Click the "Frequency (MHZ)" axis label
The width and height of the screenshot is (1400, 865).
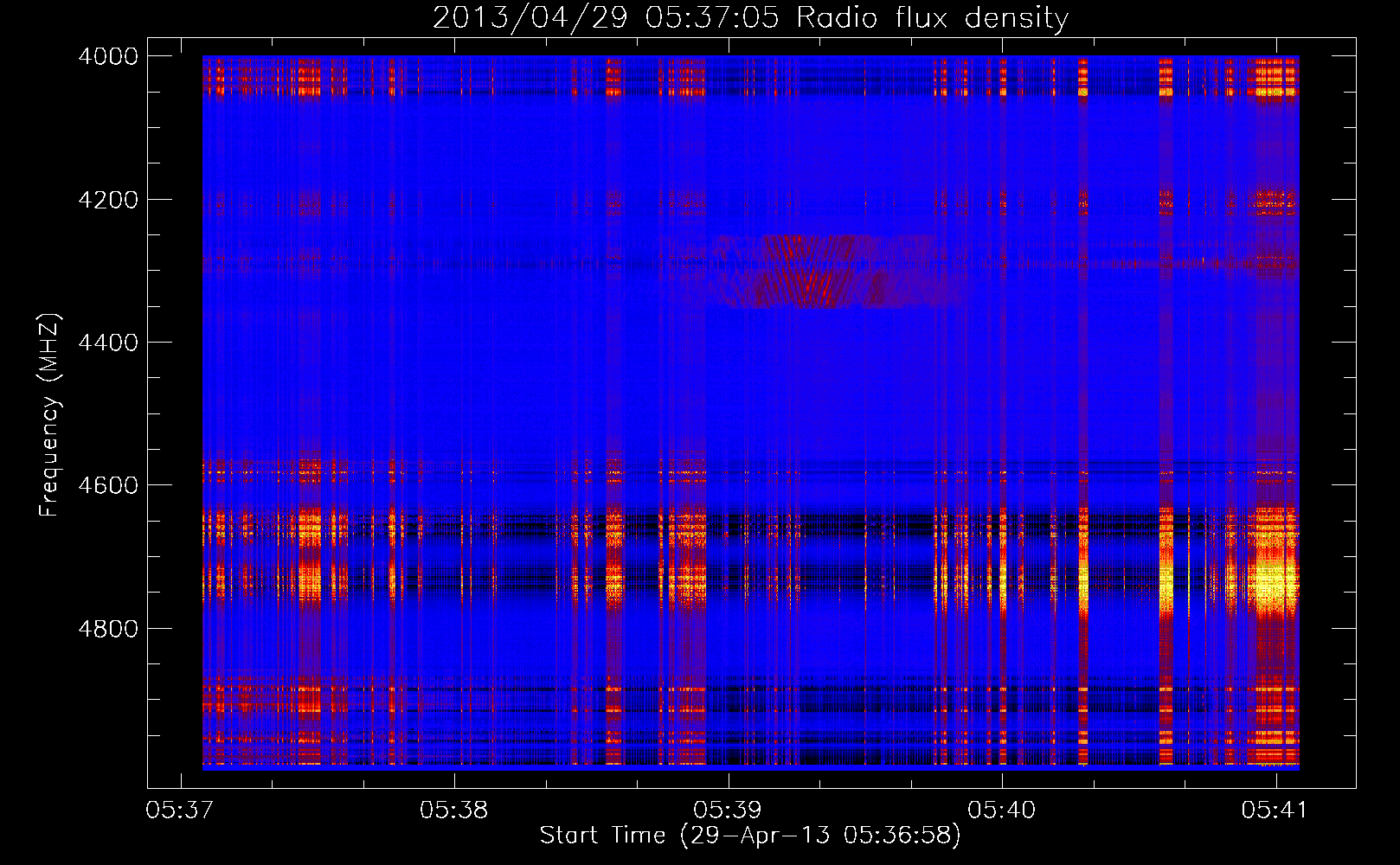49,415
